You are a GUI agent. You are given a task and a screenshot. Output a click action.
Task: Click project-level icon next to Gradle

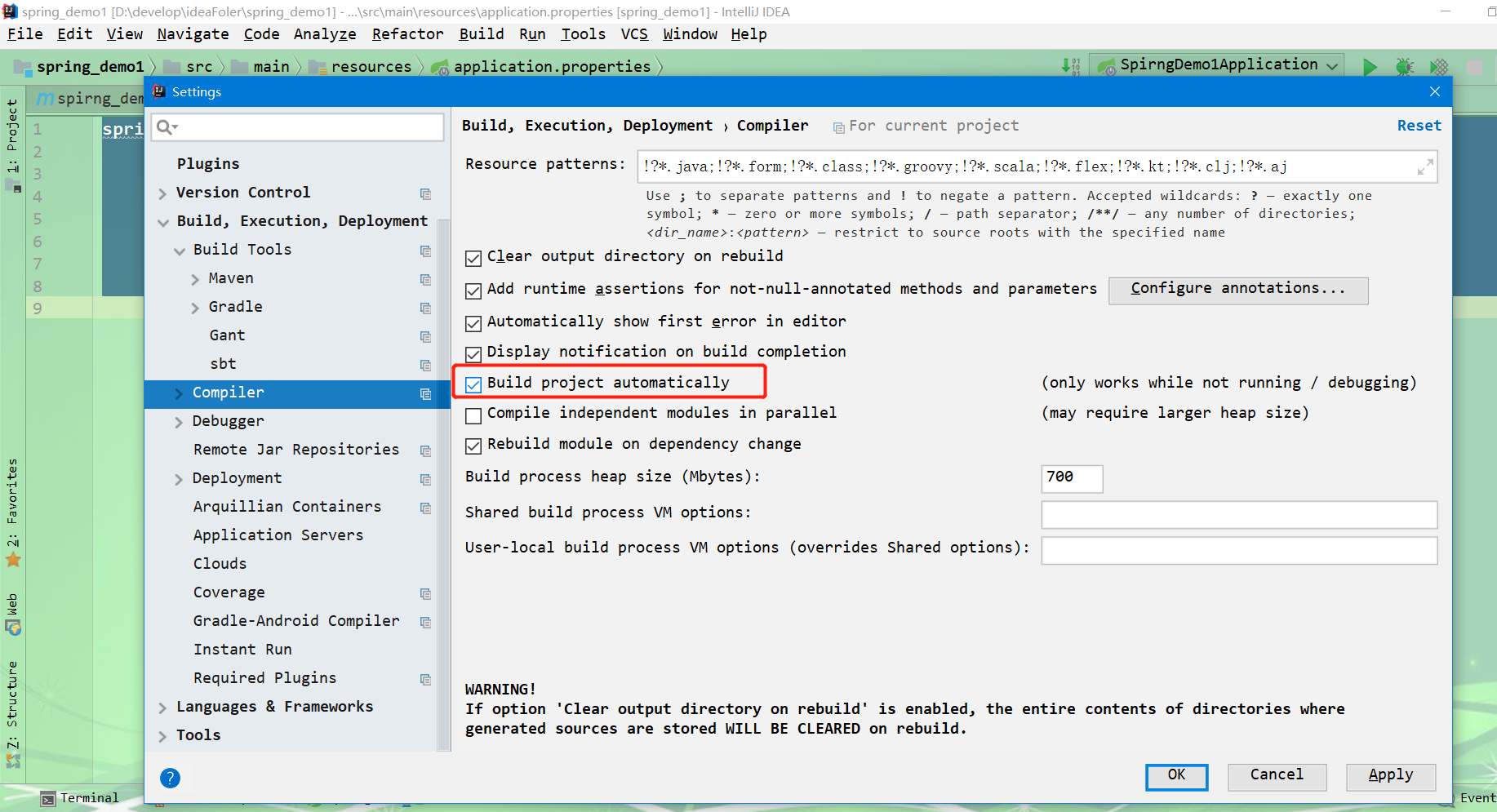pyautogui.click(x=425, y=308)
